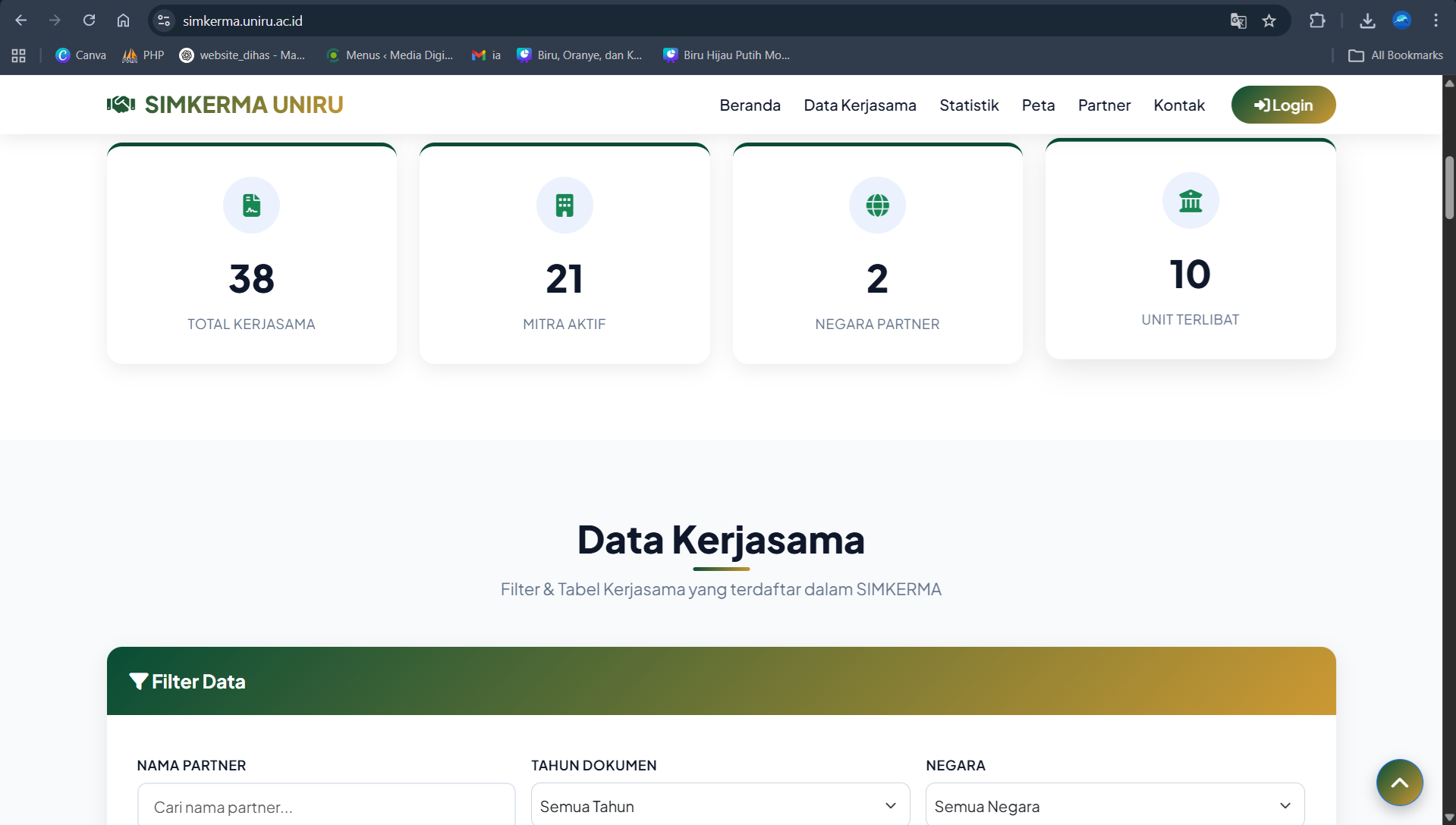Click the address bar URL
Image resolution: width=1456 pixels, height=825 pixels.
click(243, 21)
